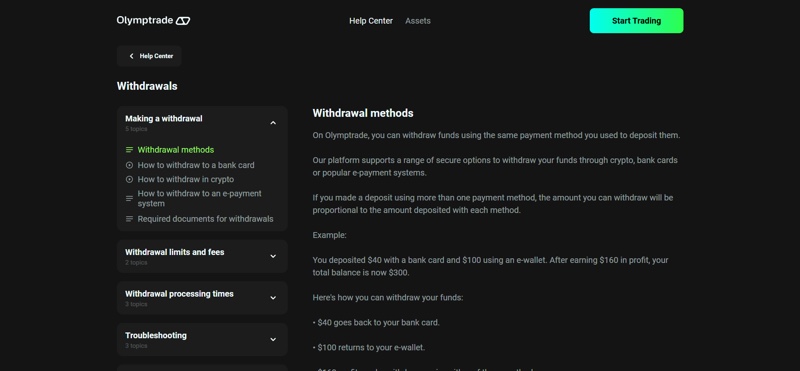The width and height of the screenshot is (800, 371).
Task: Click the $100 returns to your e-wallet line
Action: click(369, 348)
